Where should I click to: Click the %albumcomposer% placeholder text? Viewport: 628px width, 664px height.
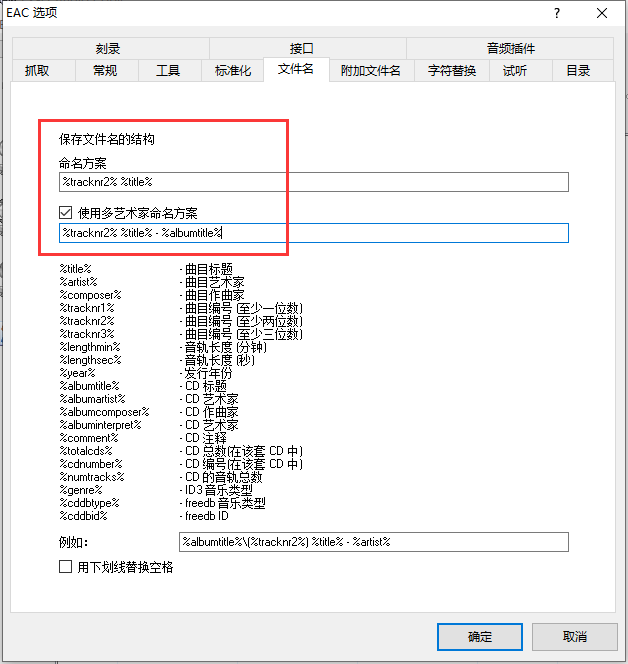coord(104,412)
